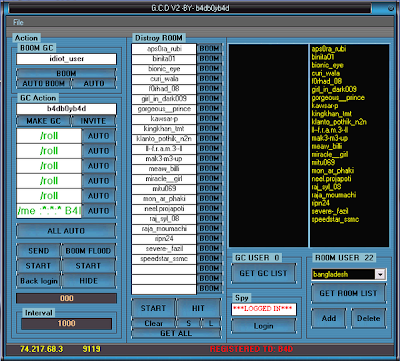Click the GET ROOM LIST button
This screenshot has height=361, width=400.
[348, 293]
